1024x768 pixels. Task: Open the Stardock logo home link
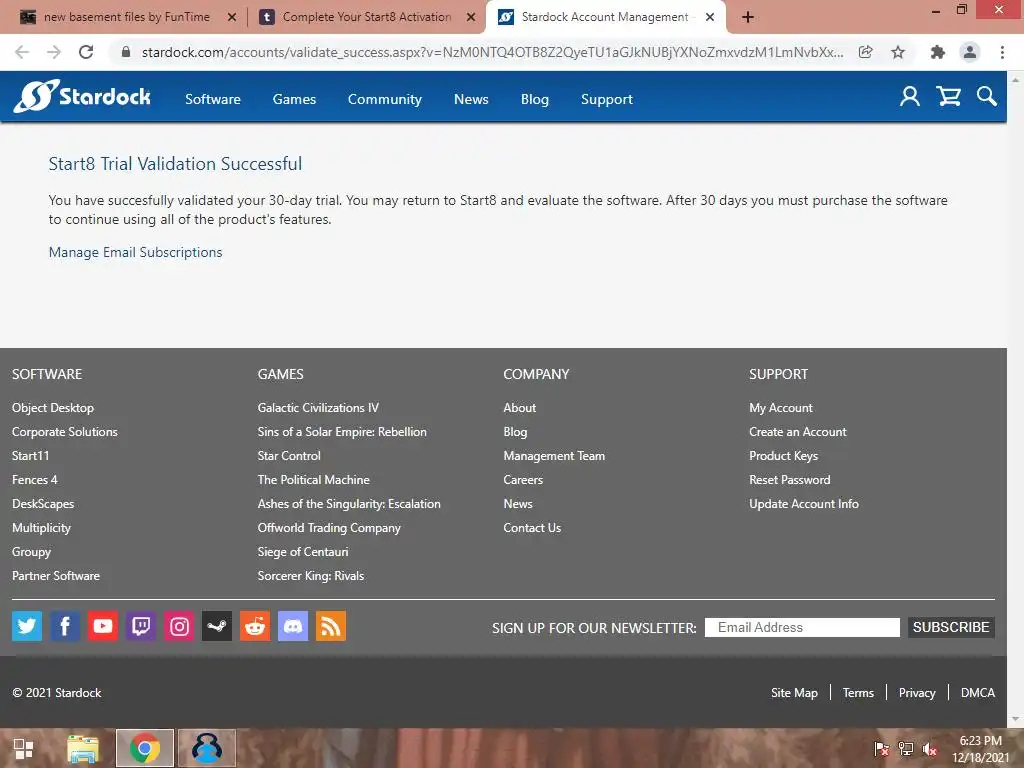(82, 97)
